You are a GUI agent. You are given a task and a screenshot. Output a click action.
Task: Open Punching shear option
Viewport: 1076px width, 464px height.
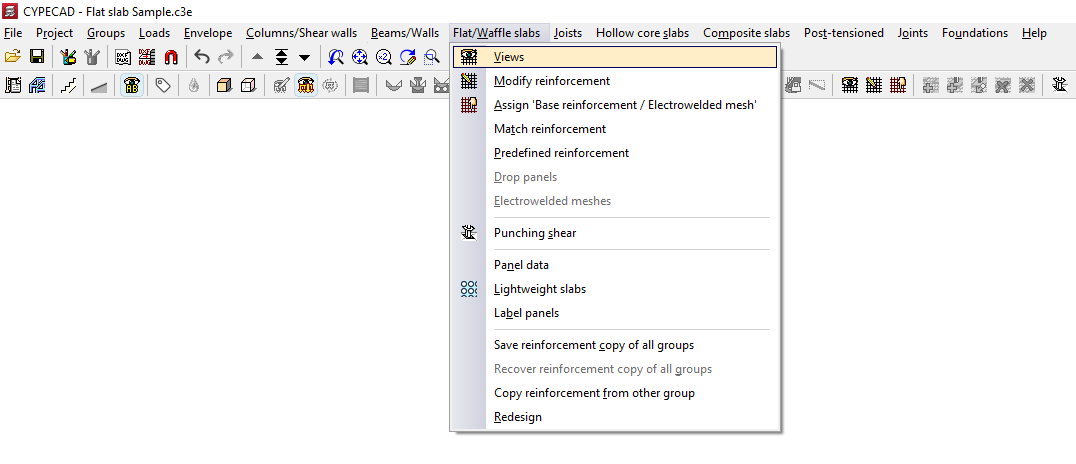coord(535,233)
